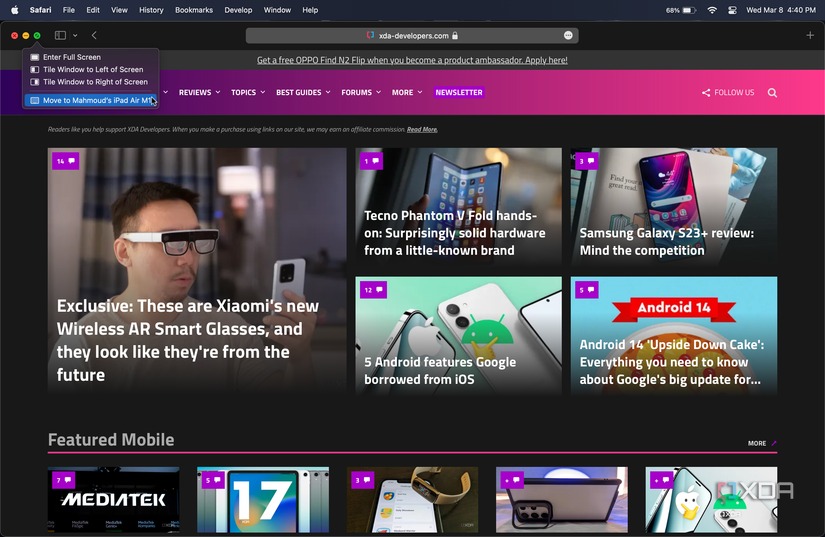Open the Edit menu
Screen dimensions: 825x537
[93, 10]
